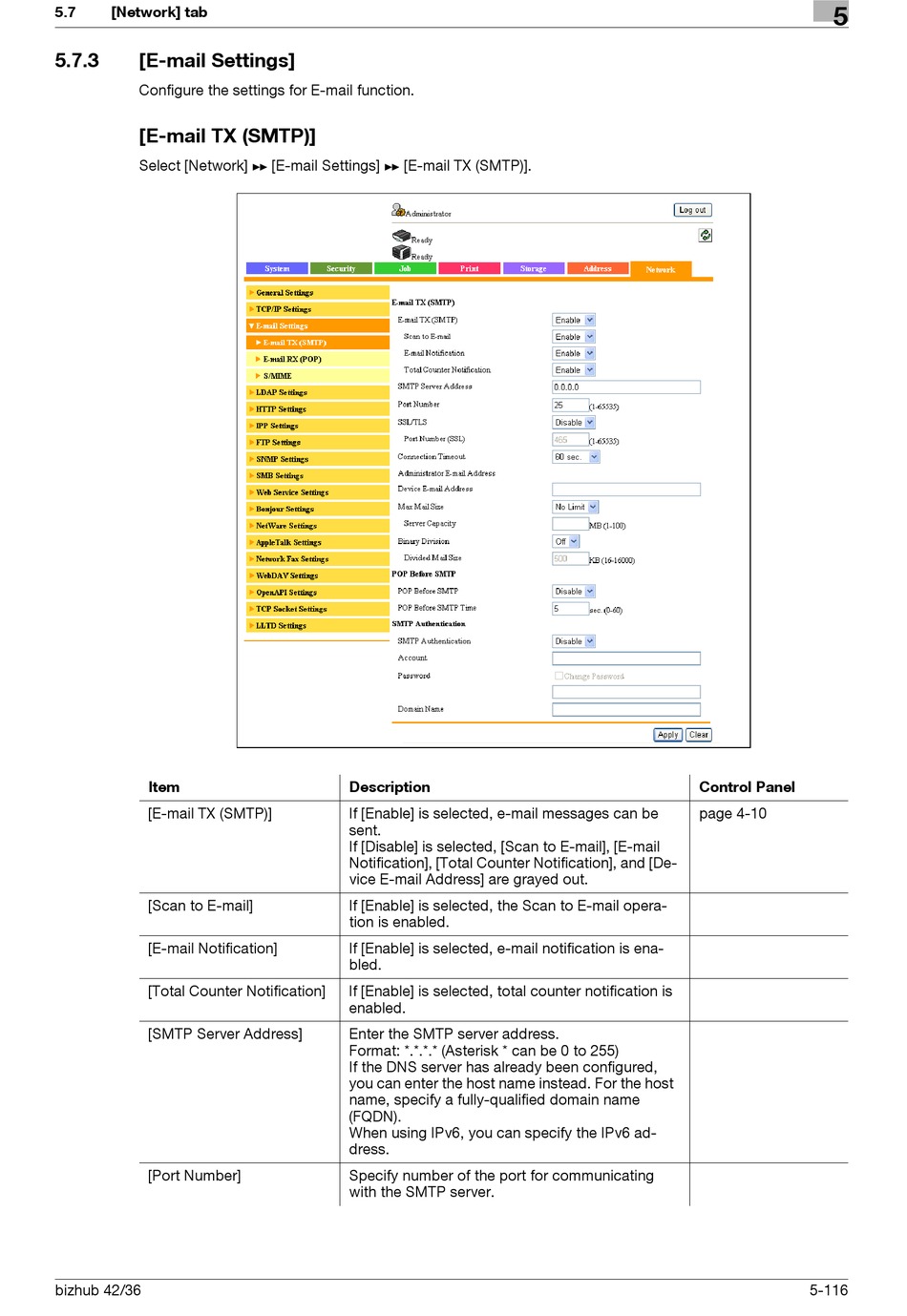The height and width of the screenshot is (1316, 907).
Task: Select the Network tab
Action: point(661,270)
